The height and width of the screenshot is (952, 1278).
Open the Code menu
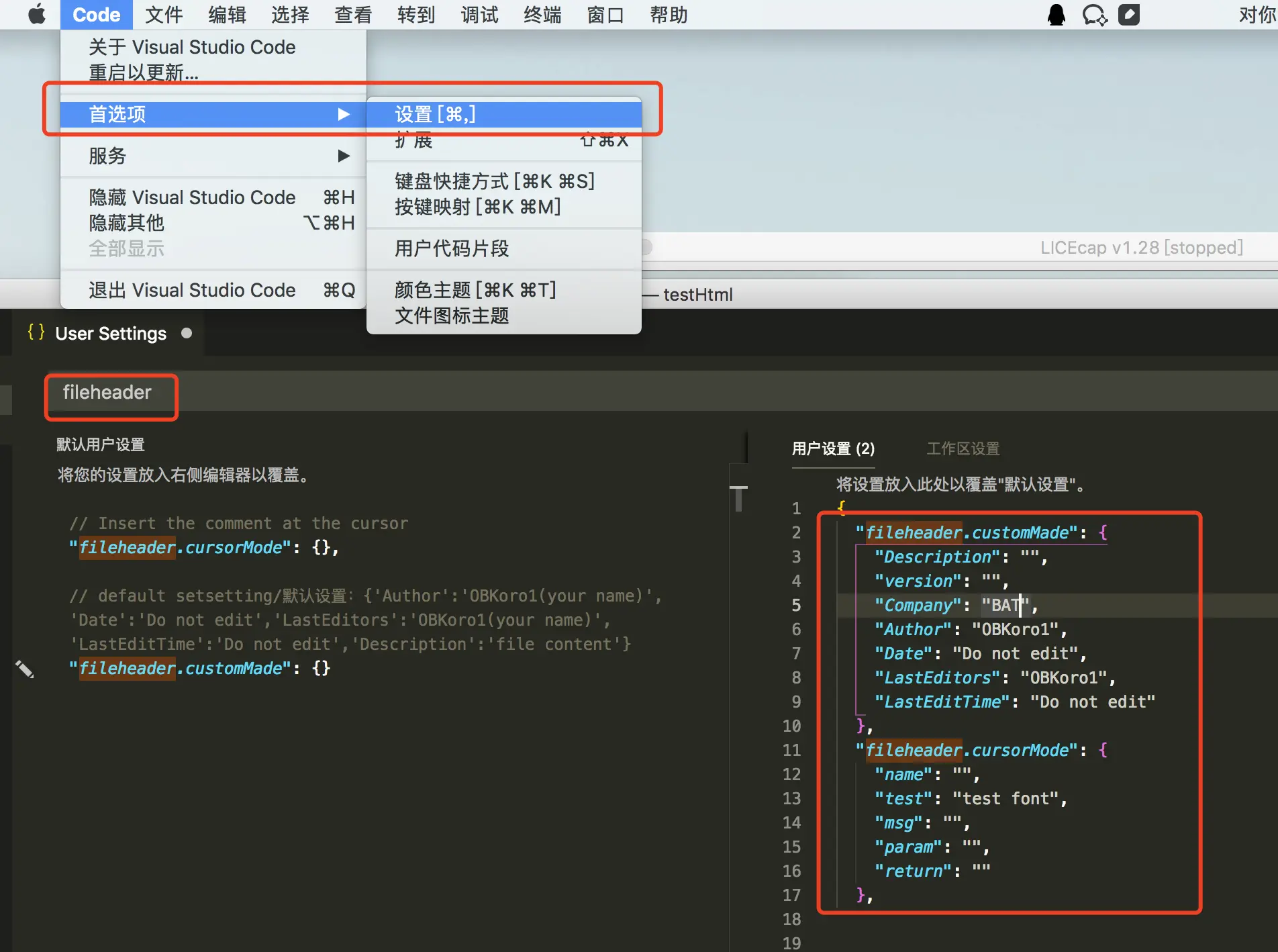(x=97, y=15)
